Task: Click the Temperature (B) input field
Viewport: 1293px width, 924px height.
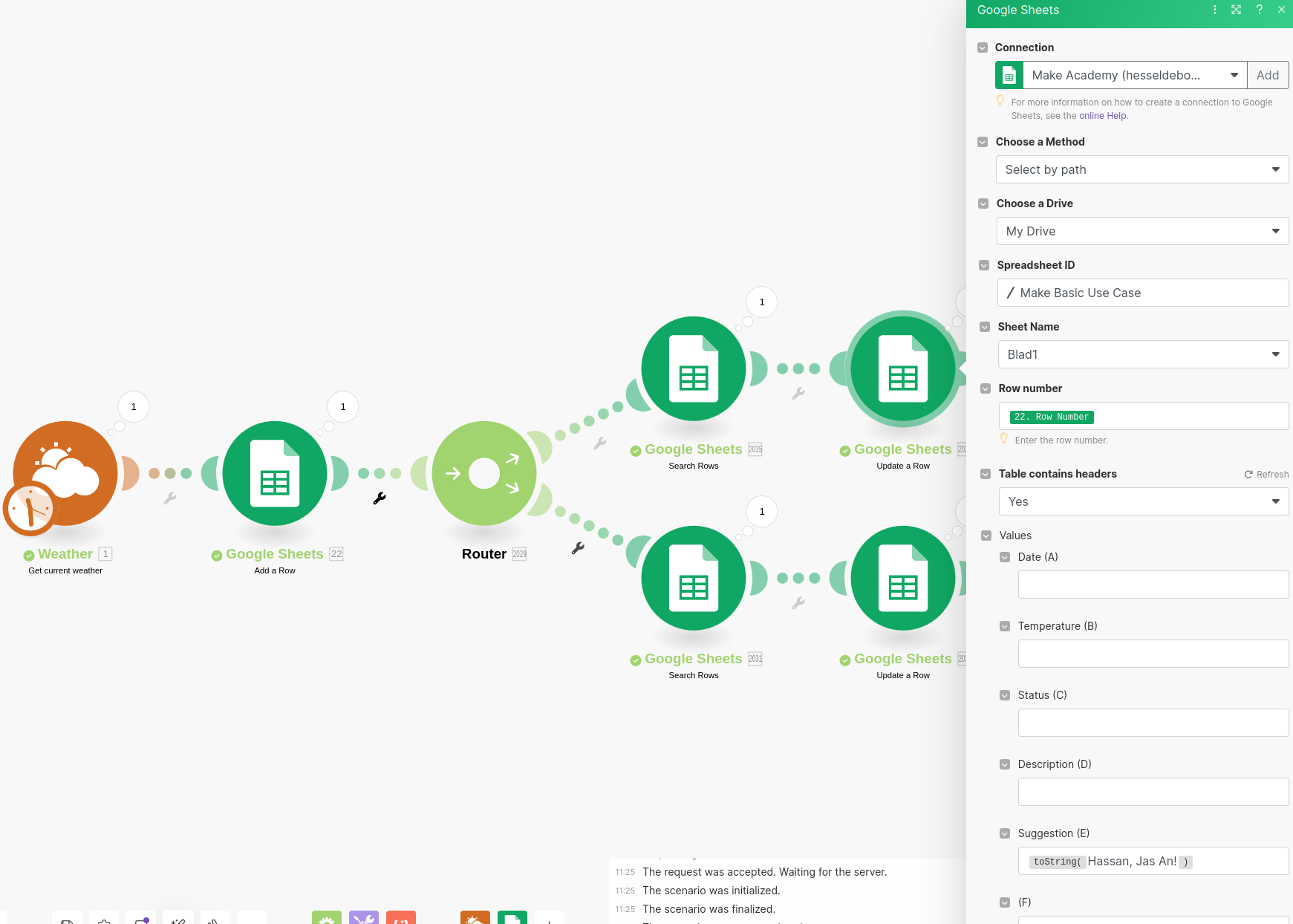Action: pos(1153,654)
